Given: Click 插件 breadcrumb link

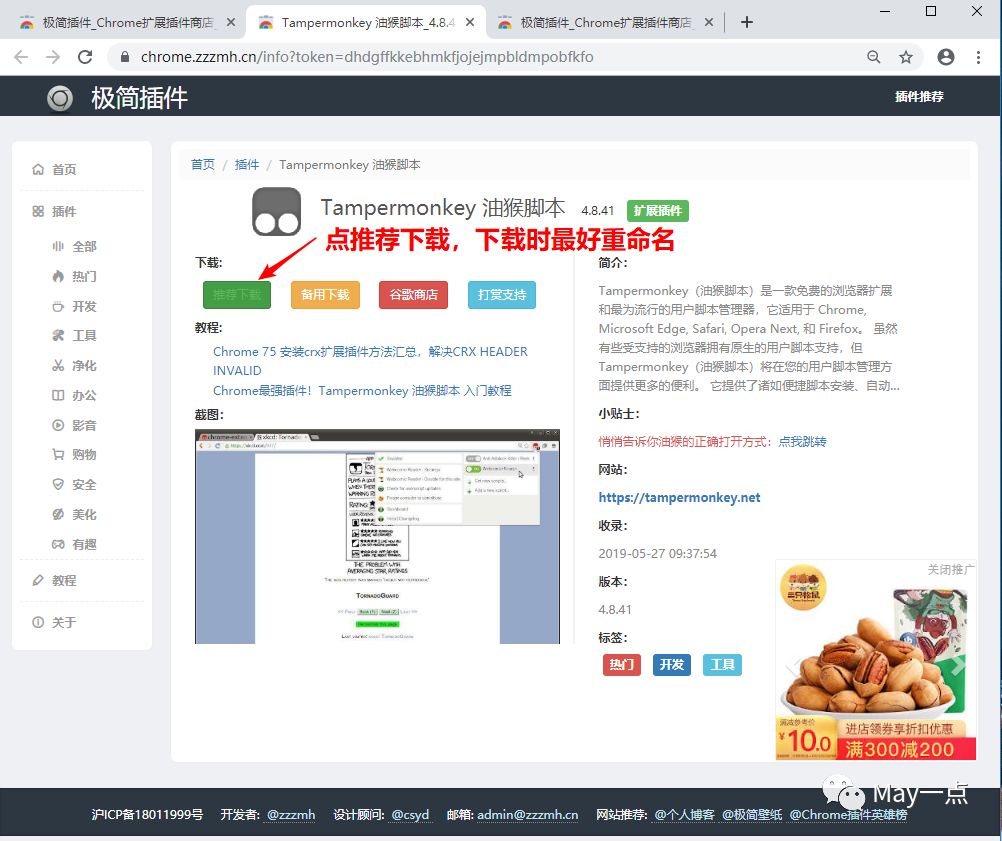Looking at the screenshot, I should pos(247,165).
